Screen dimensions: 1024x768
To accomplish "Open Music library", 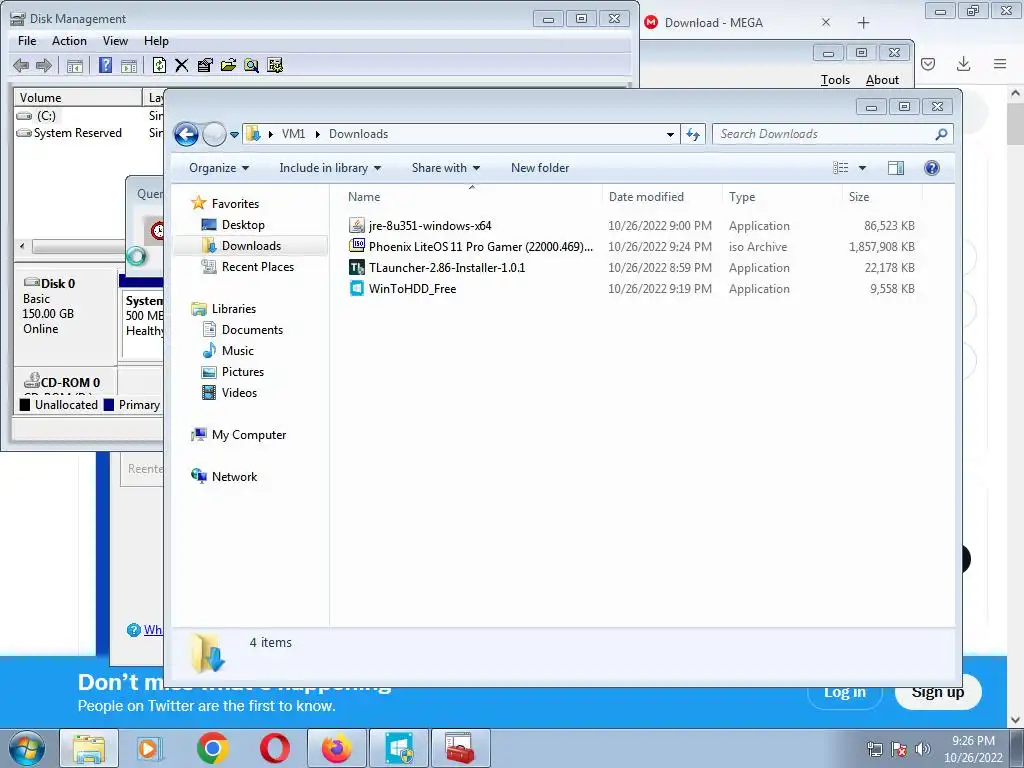I will [238, 351].
